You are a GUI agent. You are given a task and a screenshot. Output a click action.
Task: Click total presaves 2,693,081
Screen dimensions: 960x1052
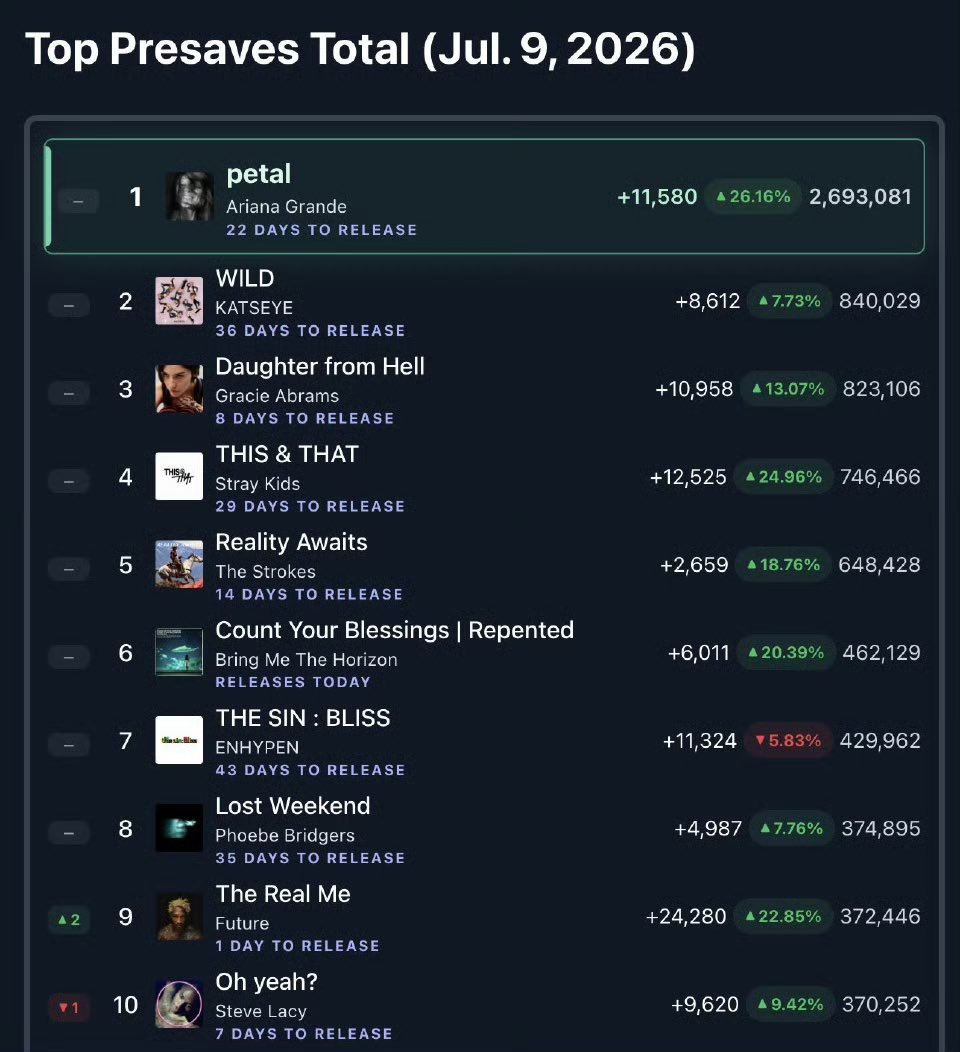[x=860, y=197]
